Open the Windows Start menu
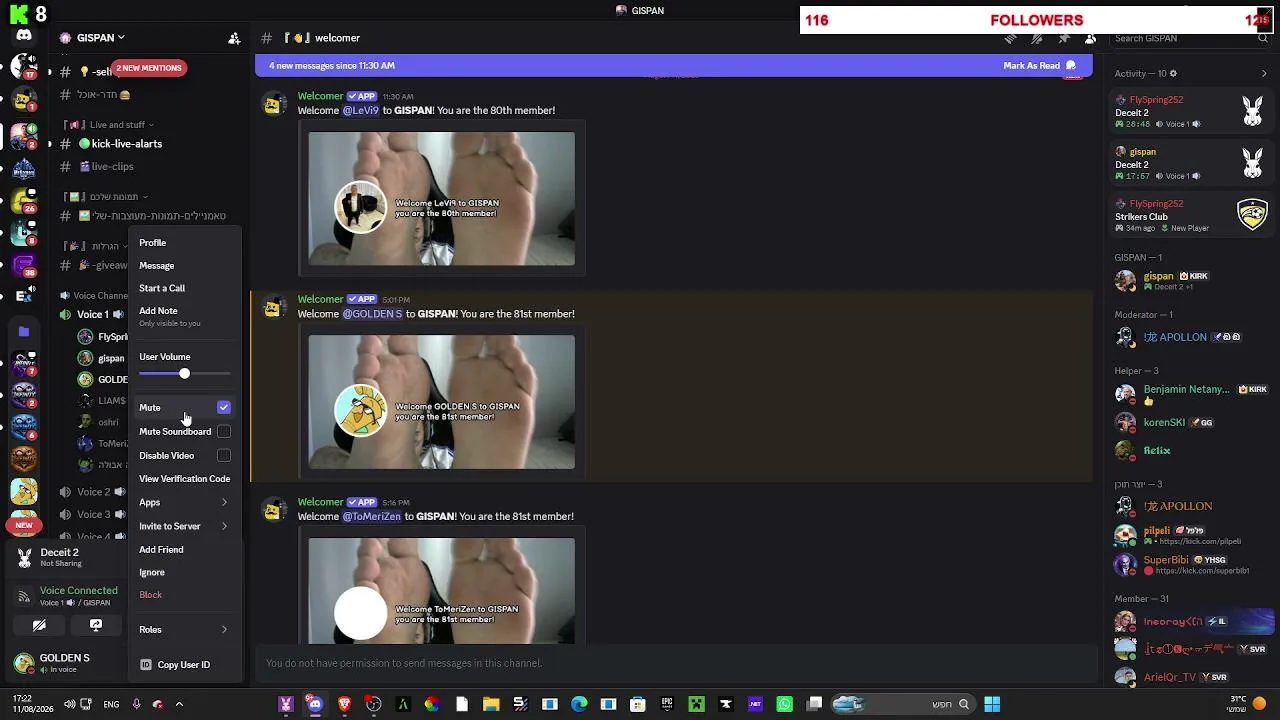This screenshot has height=720, width=1280. point(992,704)
